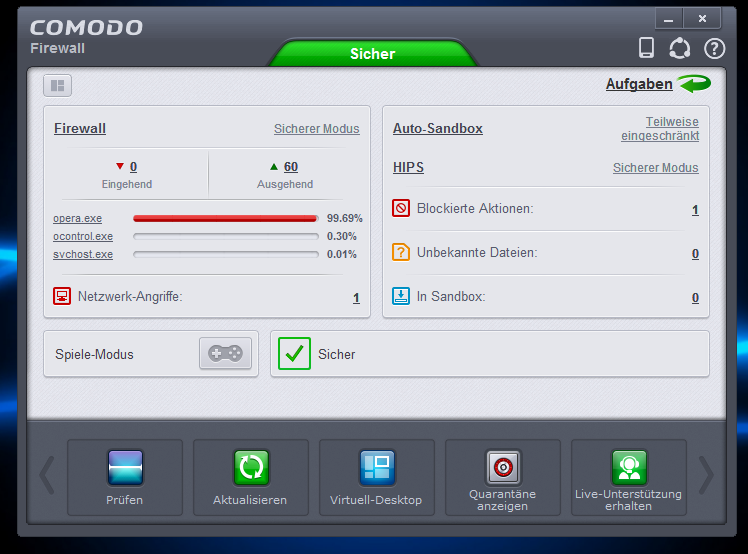Open Netzwerk-Angriffe count 1

click(x=356, y=298)
